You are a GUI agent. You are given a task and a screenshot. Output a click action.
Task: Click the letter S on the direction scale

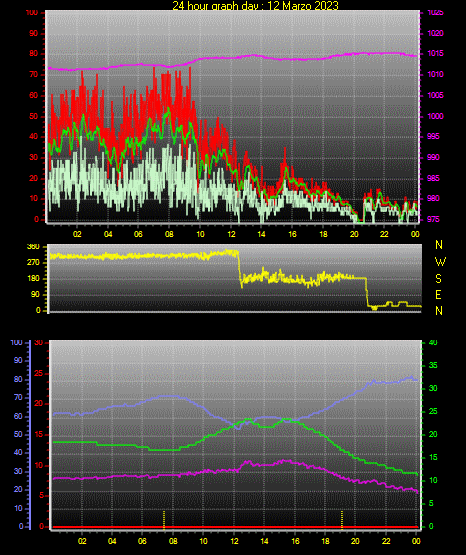438,279
